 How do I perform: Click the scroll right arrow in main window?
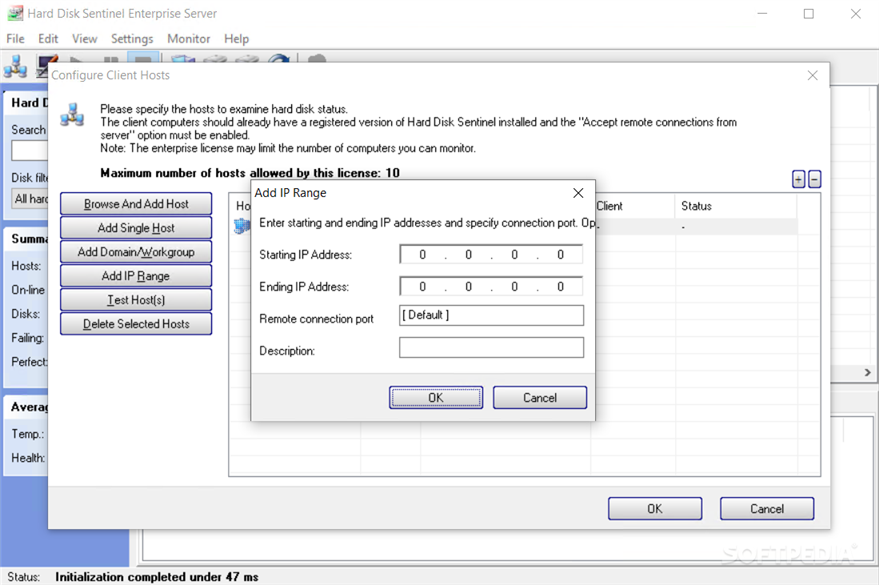point(867,373)
